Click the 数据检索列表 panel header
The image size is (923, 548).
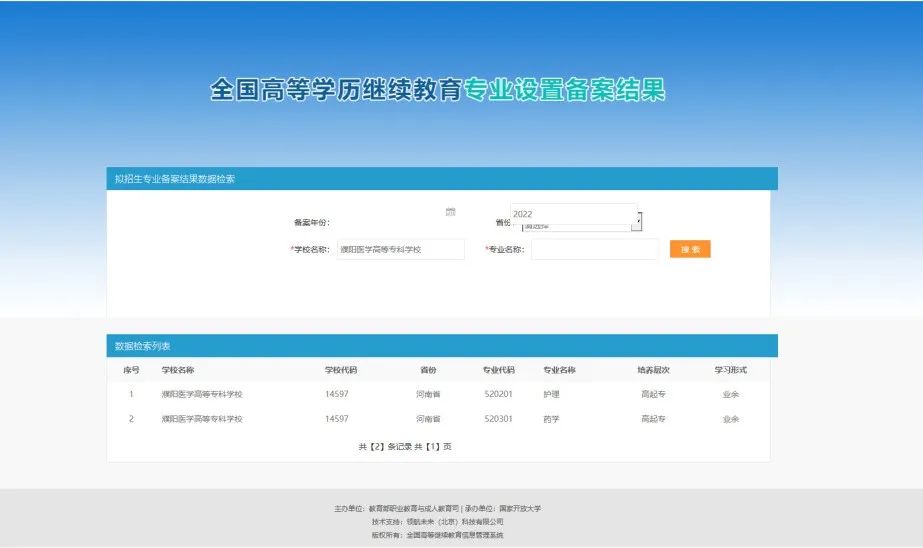pos(442,346)
